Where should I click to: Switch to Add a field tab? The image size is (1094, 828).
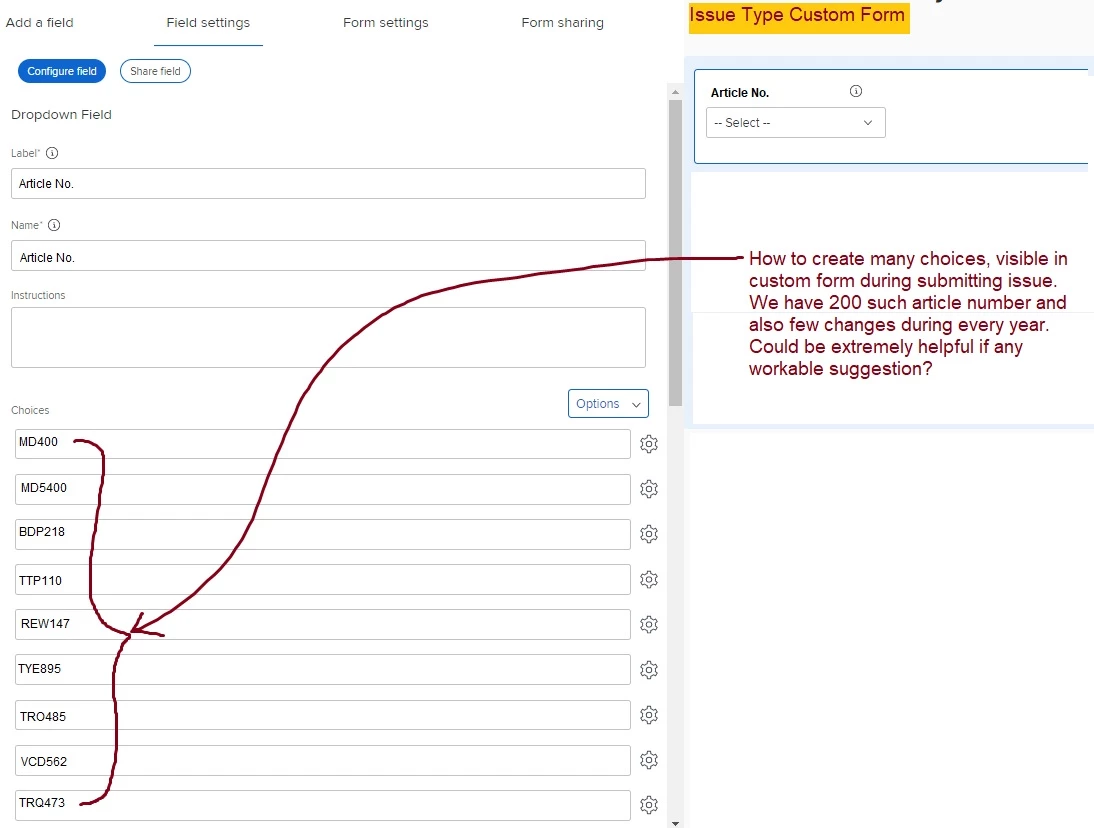40,22
